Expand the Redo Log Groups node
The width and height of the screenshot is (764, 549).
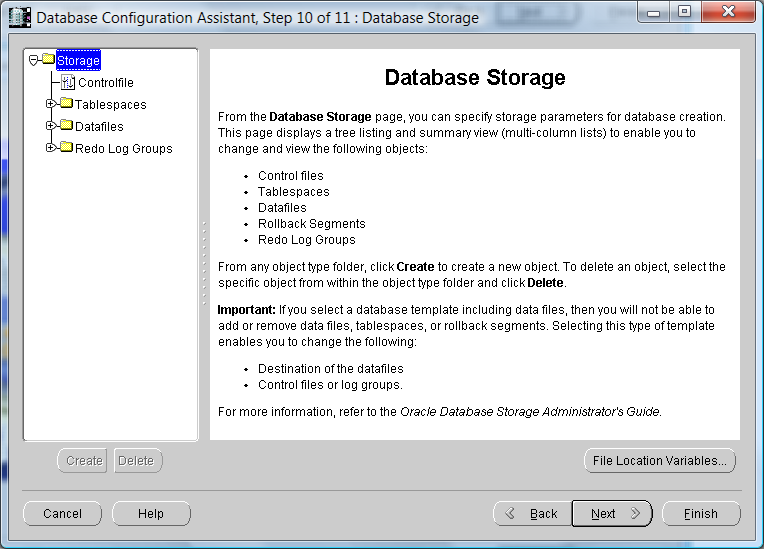[x=51, y=148]
